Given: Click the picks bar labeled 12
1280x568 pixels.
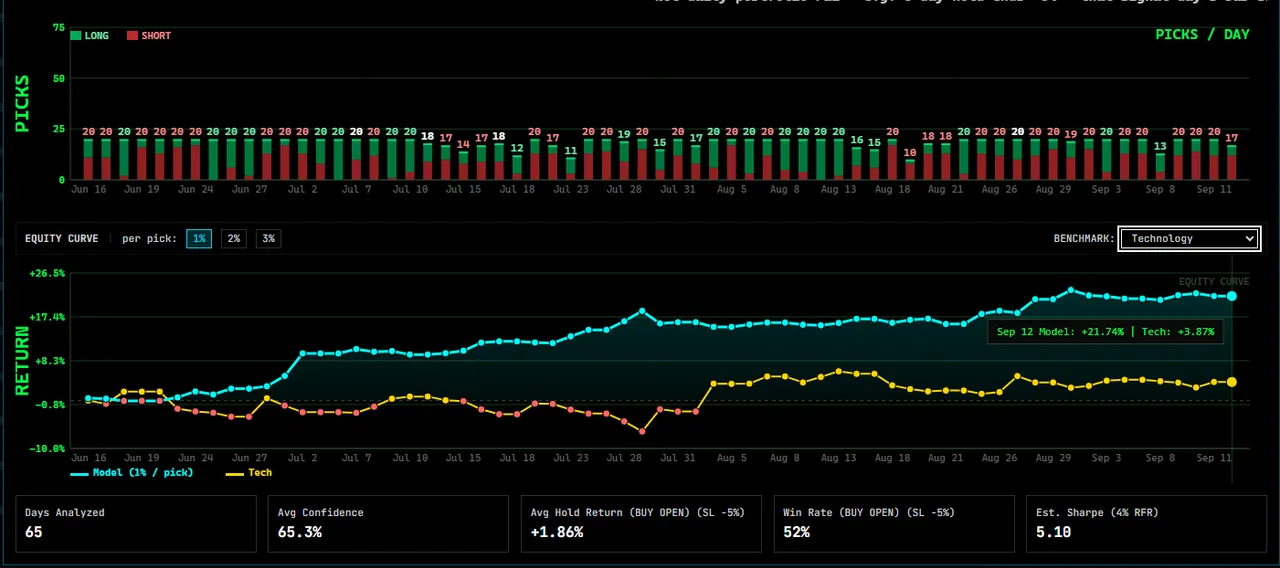Looking at the screenshot, I should [517, 167].
